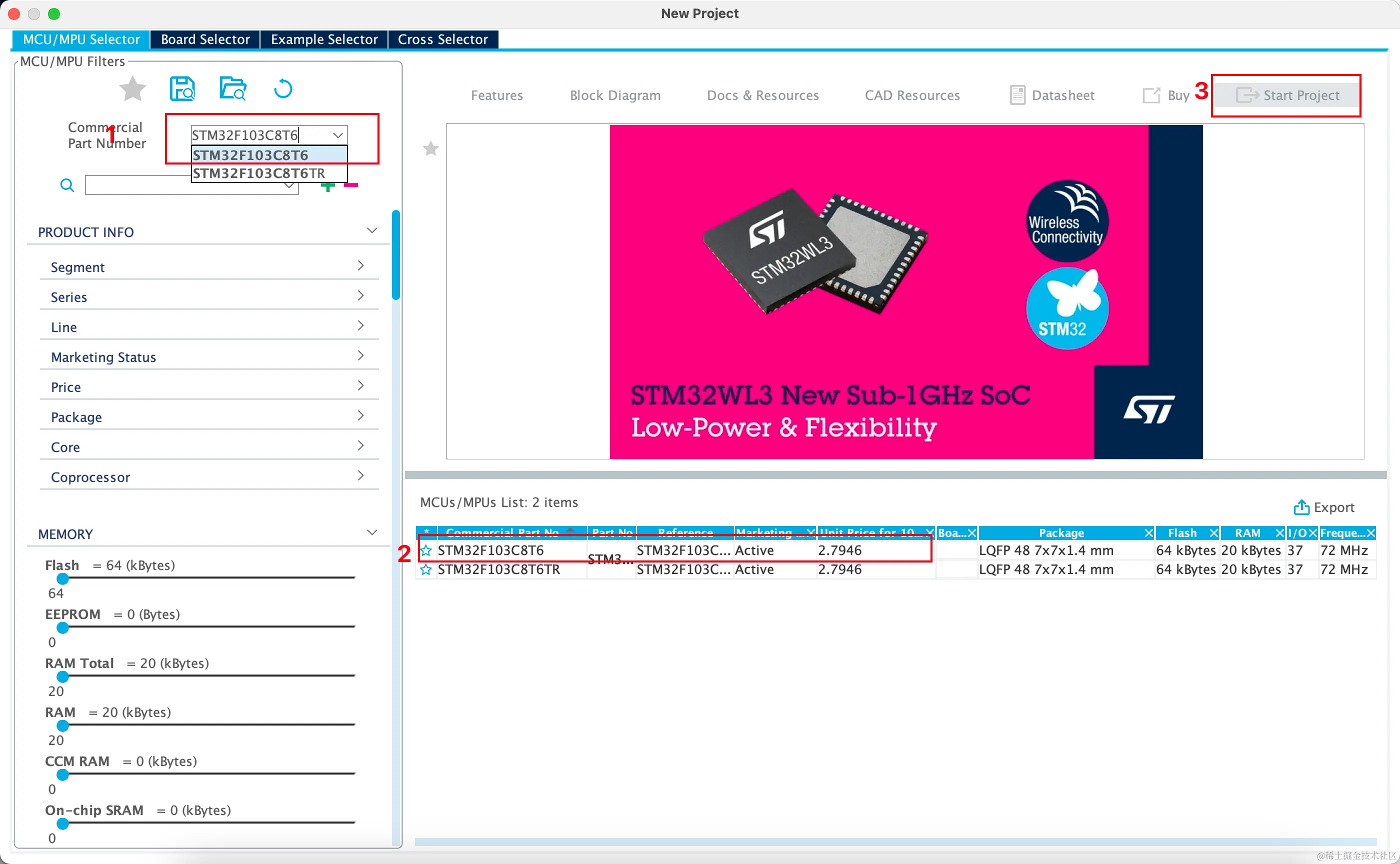Sort by Commercial Part No column header
This screenshot has width=1400, height=864.
tap(512, 533)
